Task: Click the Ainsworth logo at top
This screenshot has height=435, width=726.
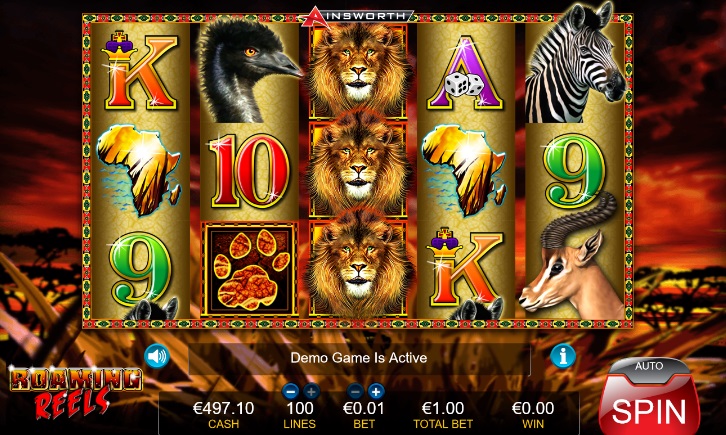Action: (x=356, y=16)
